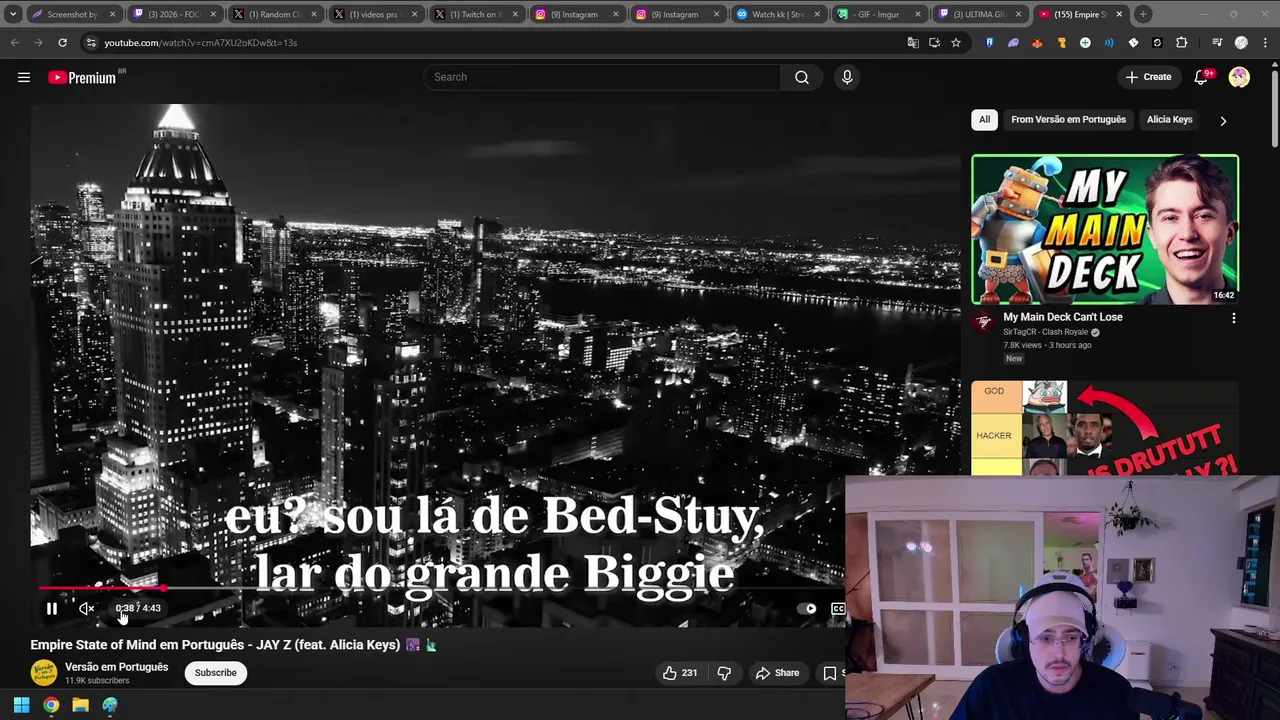Switch to the (1) Twitch on X tab
Image resolution: width=1280 pixels, height=720 pixels.
pyautogui.click(x=477, y=14)
